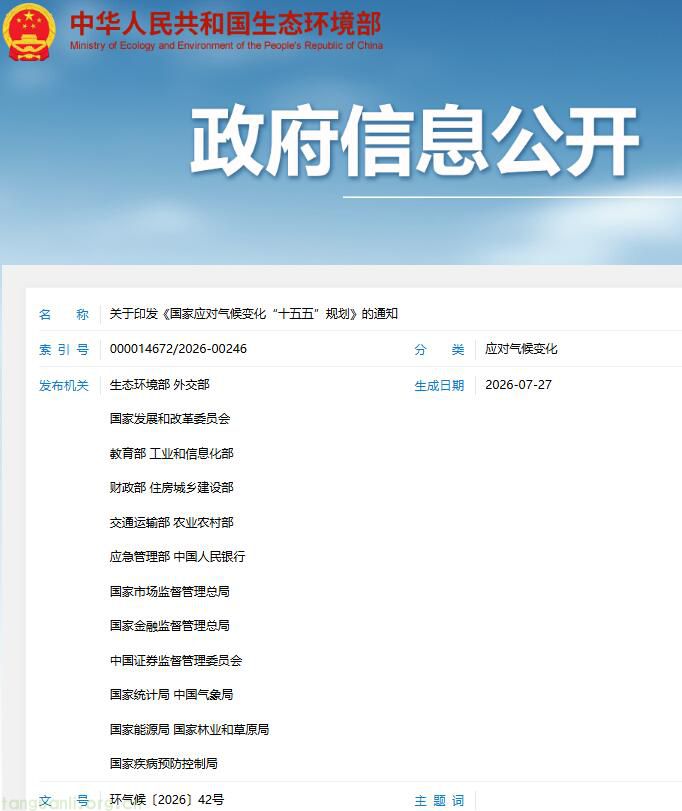
Task: Select the category value 应对气候变化
Action: pos(521,349)
